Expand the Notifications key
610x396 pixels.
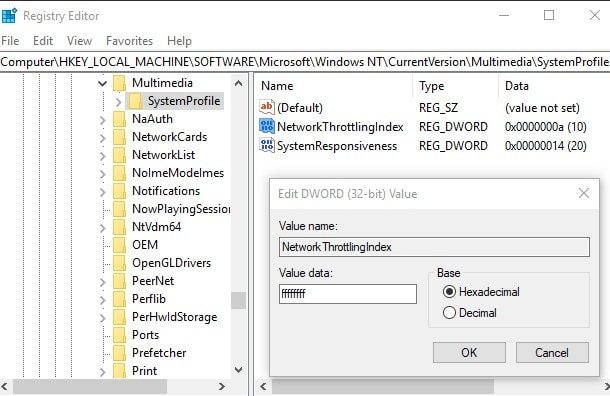pos(102,192)
